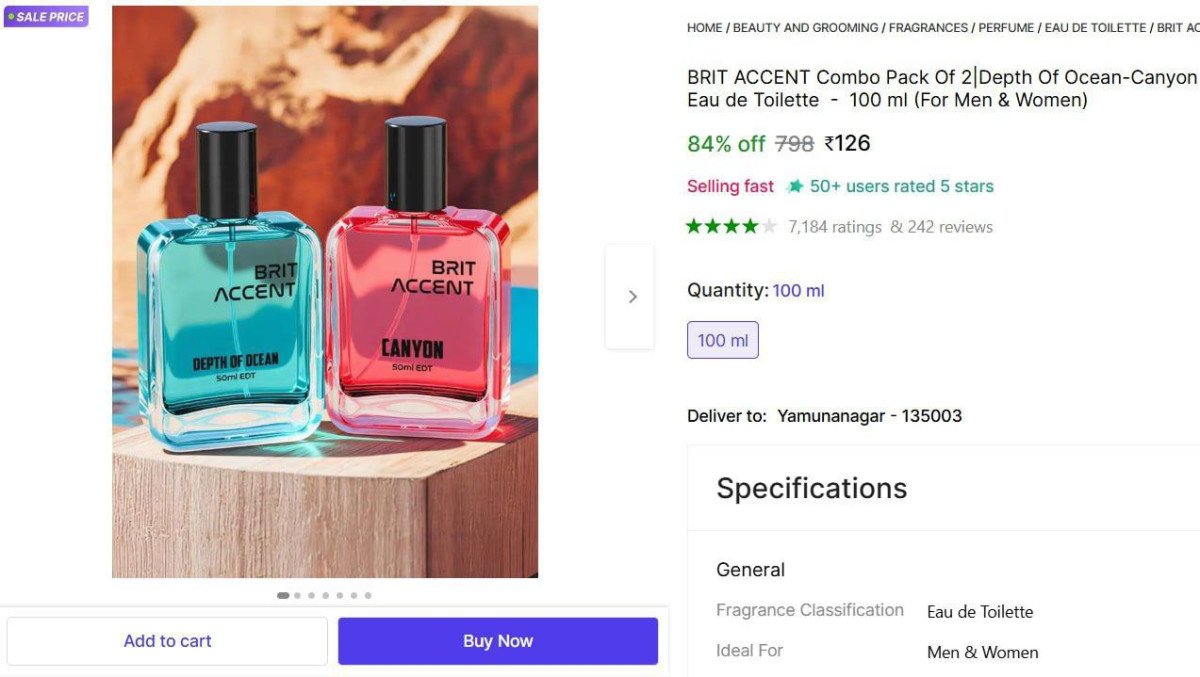Screen dimensions: 1200x677
Task: Select the last image carousel dot
Action: point(368,595)
